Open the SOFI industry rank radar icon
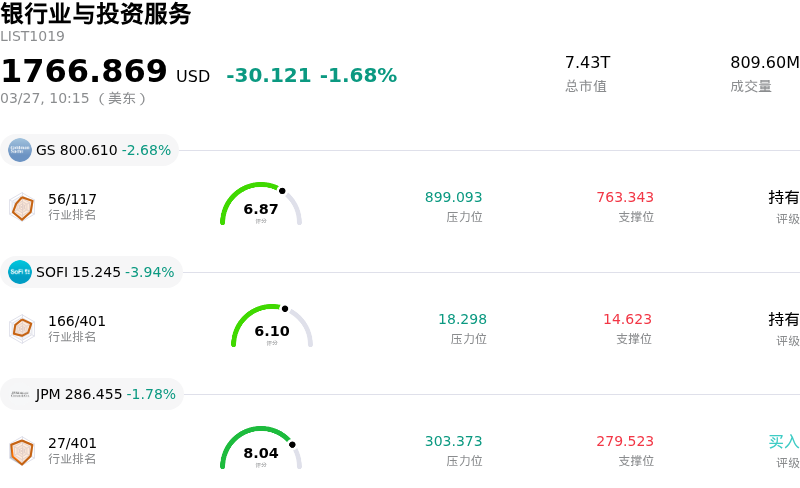This screenshot has height=488, width=800. (22, 328)
